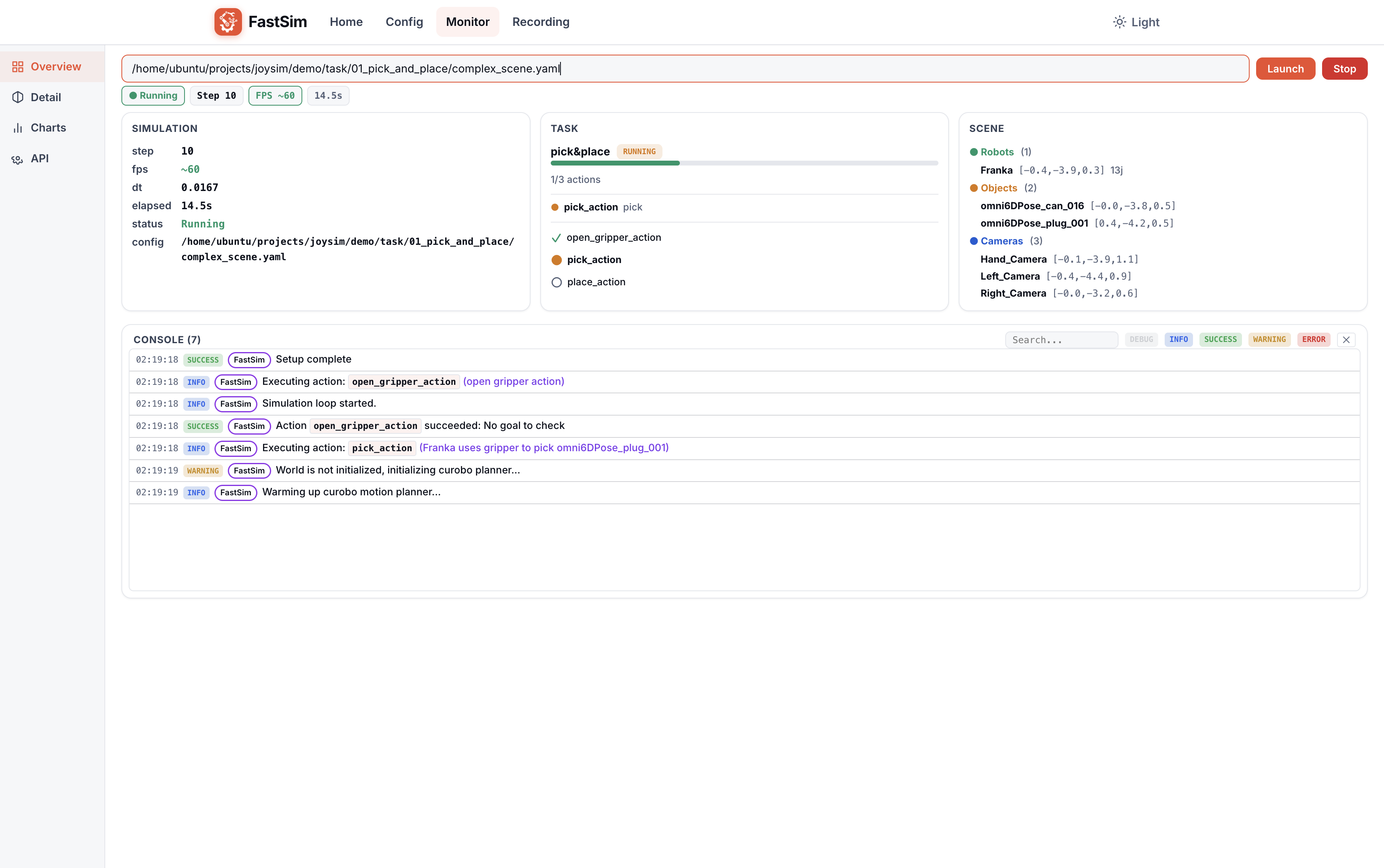The width and height of the screenshot is (1384, 868).
Task: Click the FPS ~60 badge
Action: click(275, 95)
